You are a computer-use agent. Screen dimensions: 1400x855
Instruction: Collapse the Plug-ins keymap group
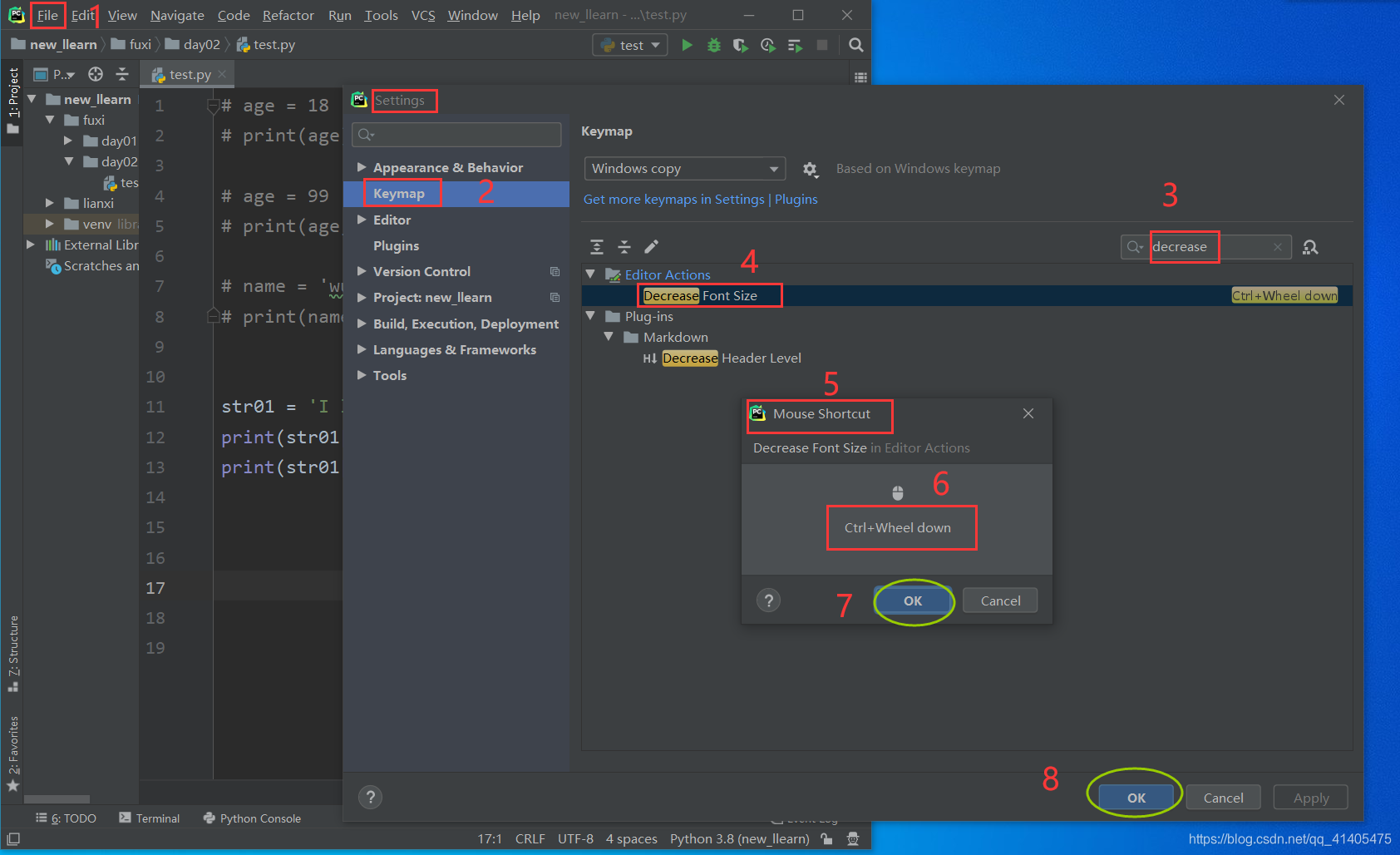(x=590, y=316)
